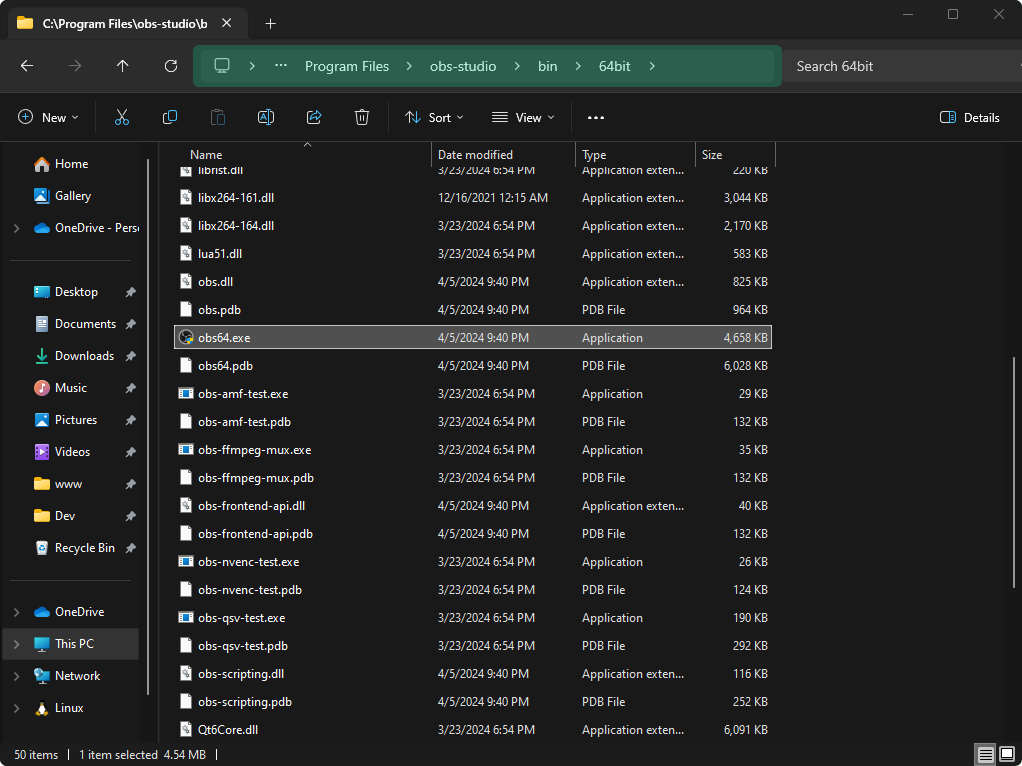Cut the selected obs64.exe file
The height and width of the screenshot is (766, 1022).
click(x=122, y=117)
